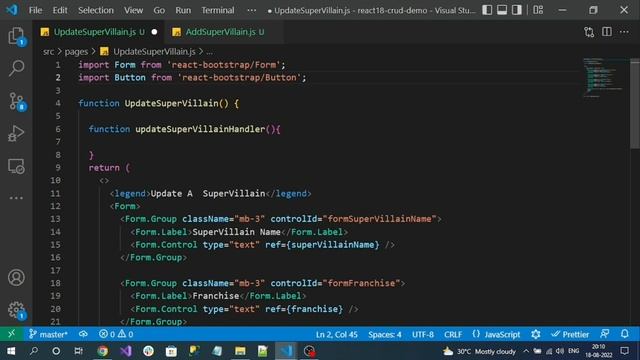Open the Accounts menu icon
Screen dimensions: 640x360
click(16, 278)
